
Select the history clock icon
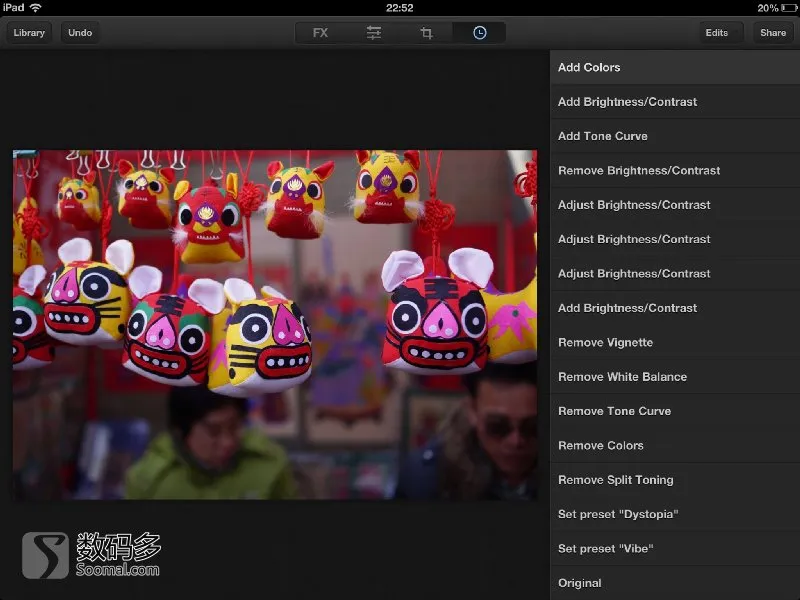pyautogui.click(x=480, y=33)
